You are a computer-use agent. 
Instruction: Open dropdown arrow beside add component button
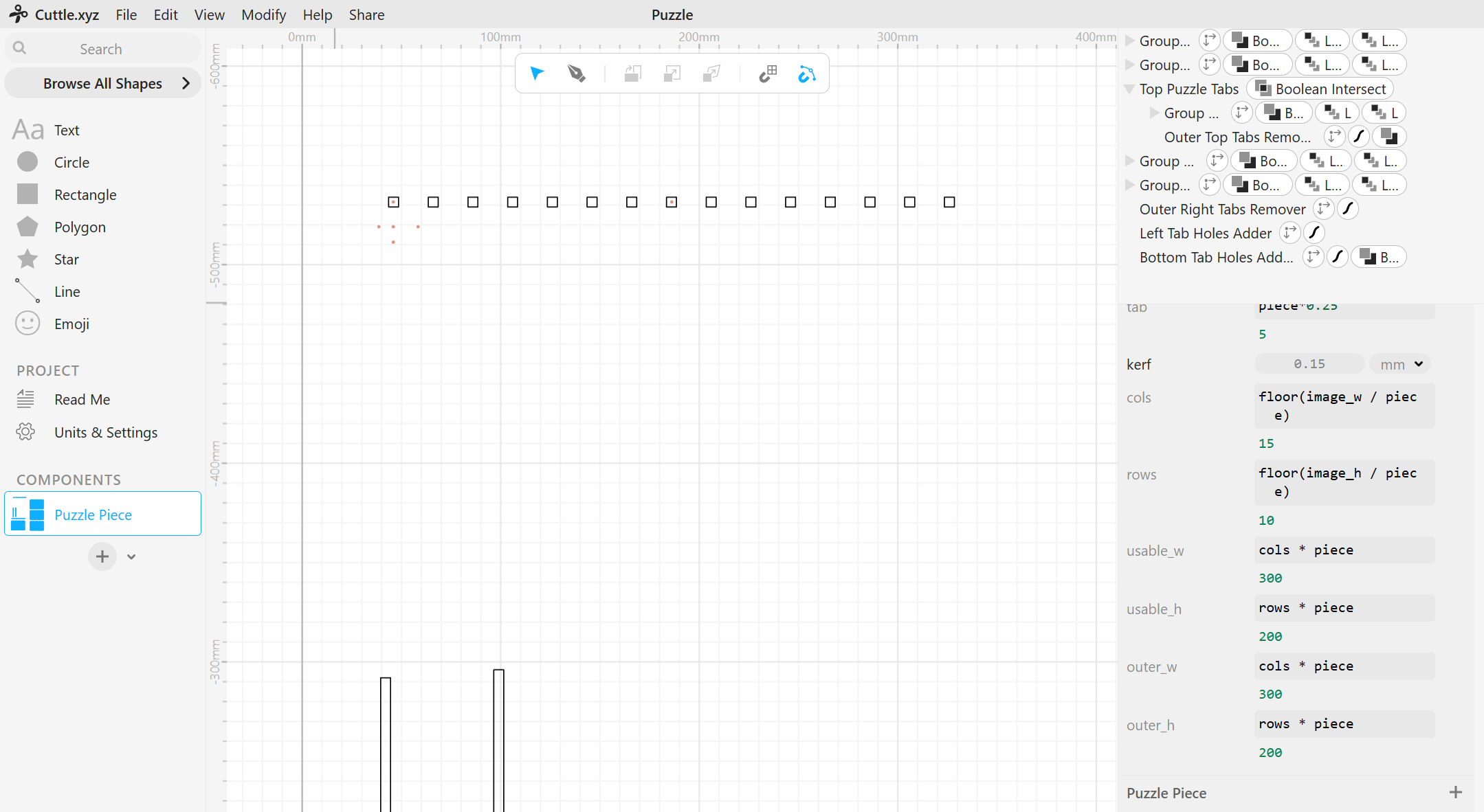coord(131,556)
